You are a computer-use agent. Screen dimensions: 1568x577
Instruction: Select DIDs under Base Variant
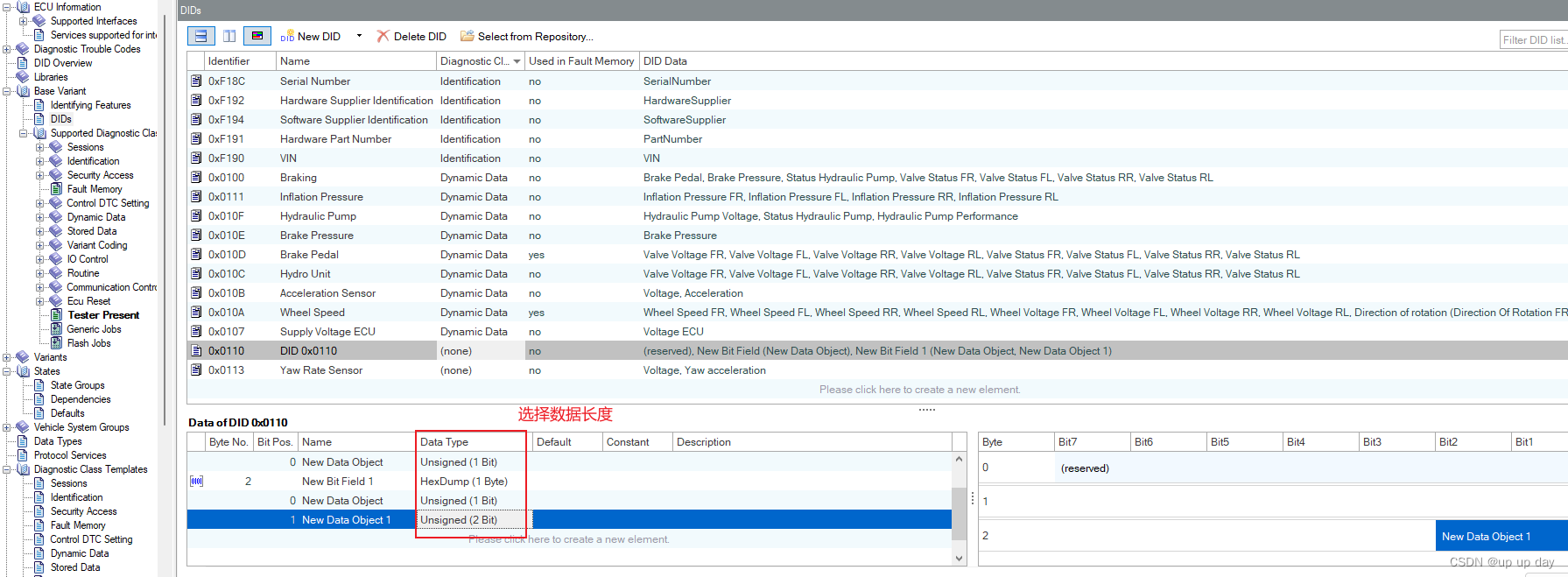click(x=60, y=119)
